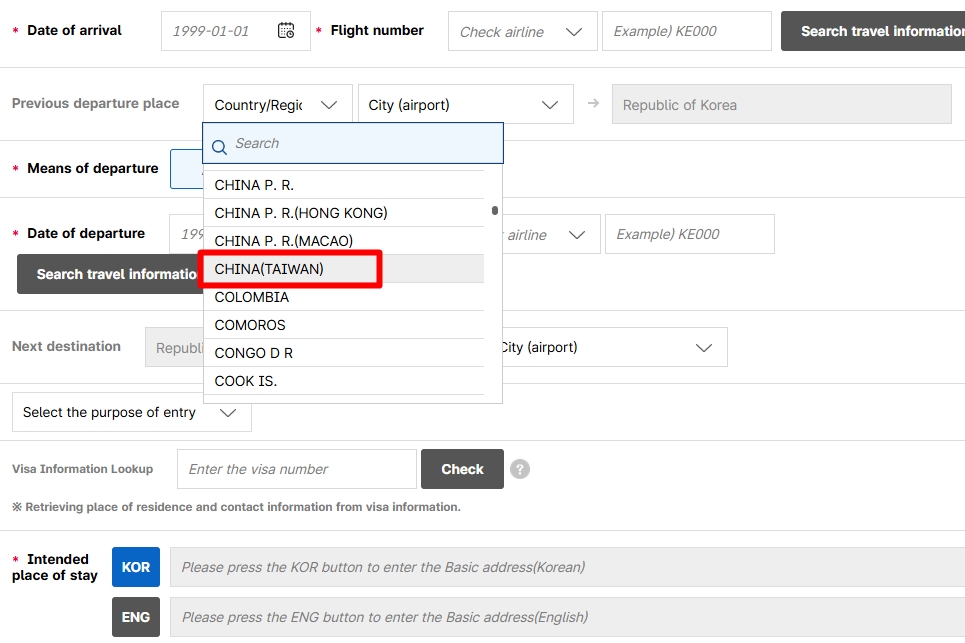Click top Search travel information button
The width and height of the screenshot is (965, 643).
(872, 31)
